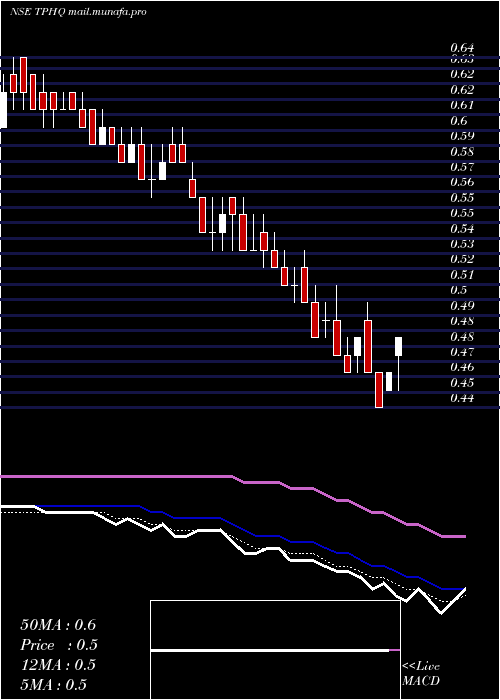Screen dimensions: 500x700
Task: Click inside the MACD histogram box
Action: click(x=275, y=650)
